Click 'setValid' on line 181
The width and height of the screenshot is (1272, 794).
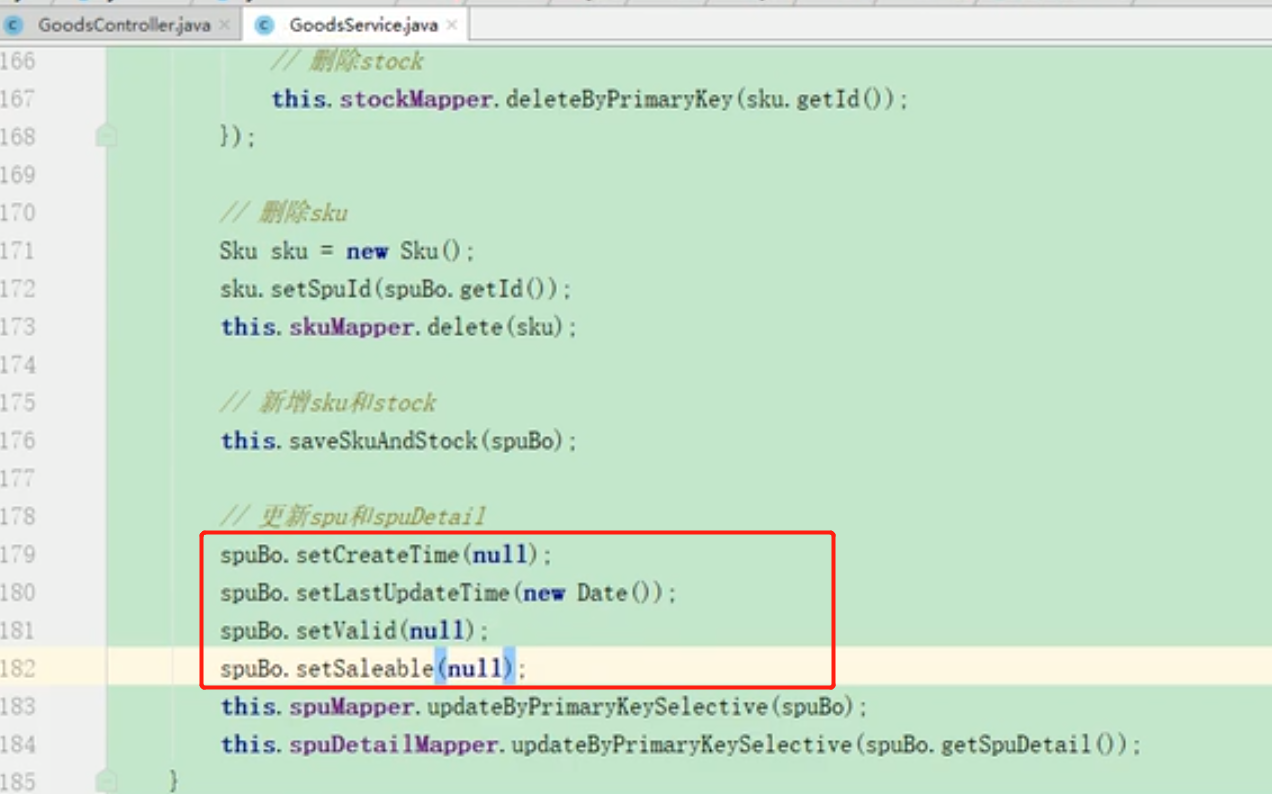[347, 631]
